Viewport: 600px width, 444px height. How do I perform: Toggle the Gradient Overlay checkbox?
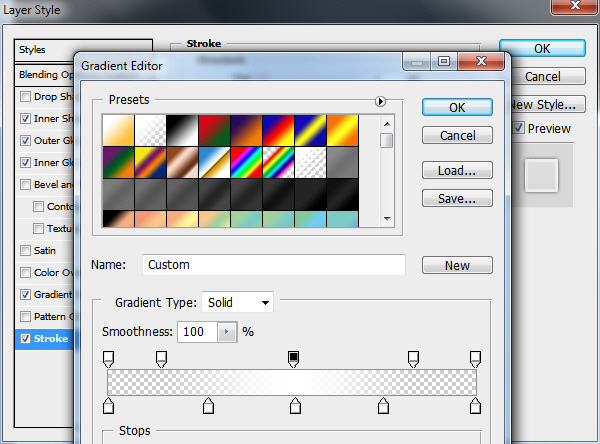click(x=25, y=294)
